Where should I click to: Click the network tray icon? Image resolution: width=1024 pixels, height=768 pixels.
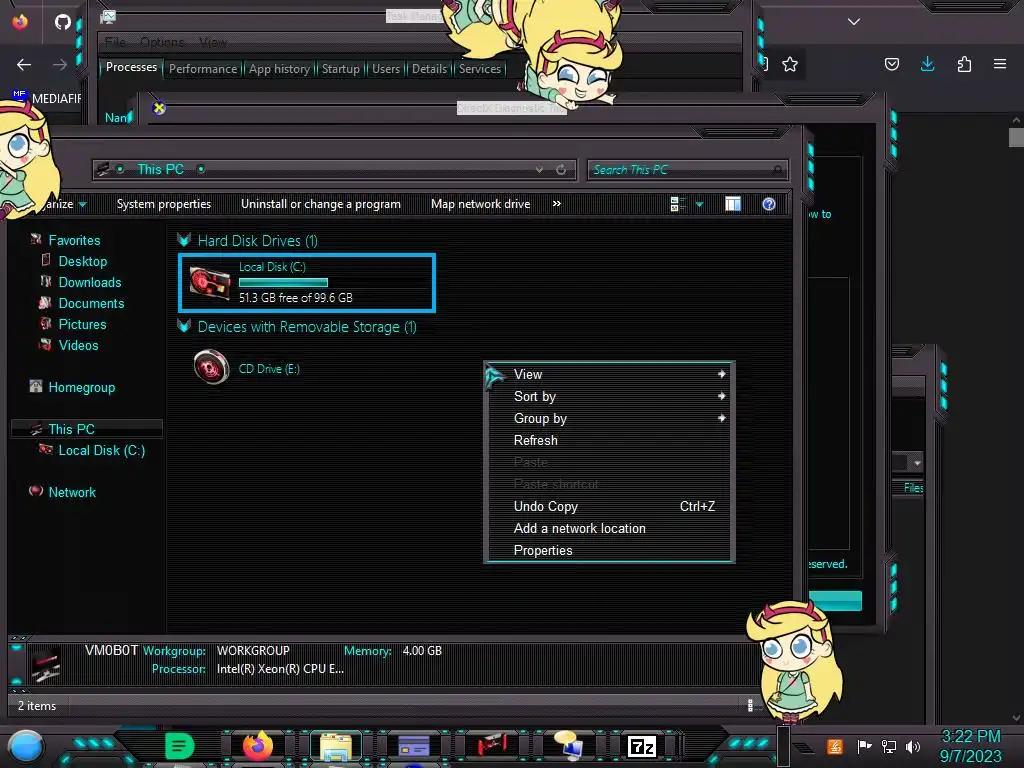pyautogui.click(x=889, y=746)
